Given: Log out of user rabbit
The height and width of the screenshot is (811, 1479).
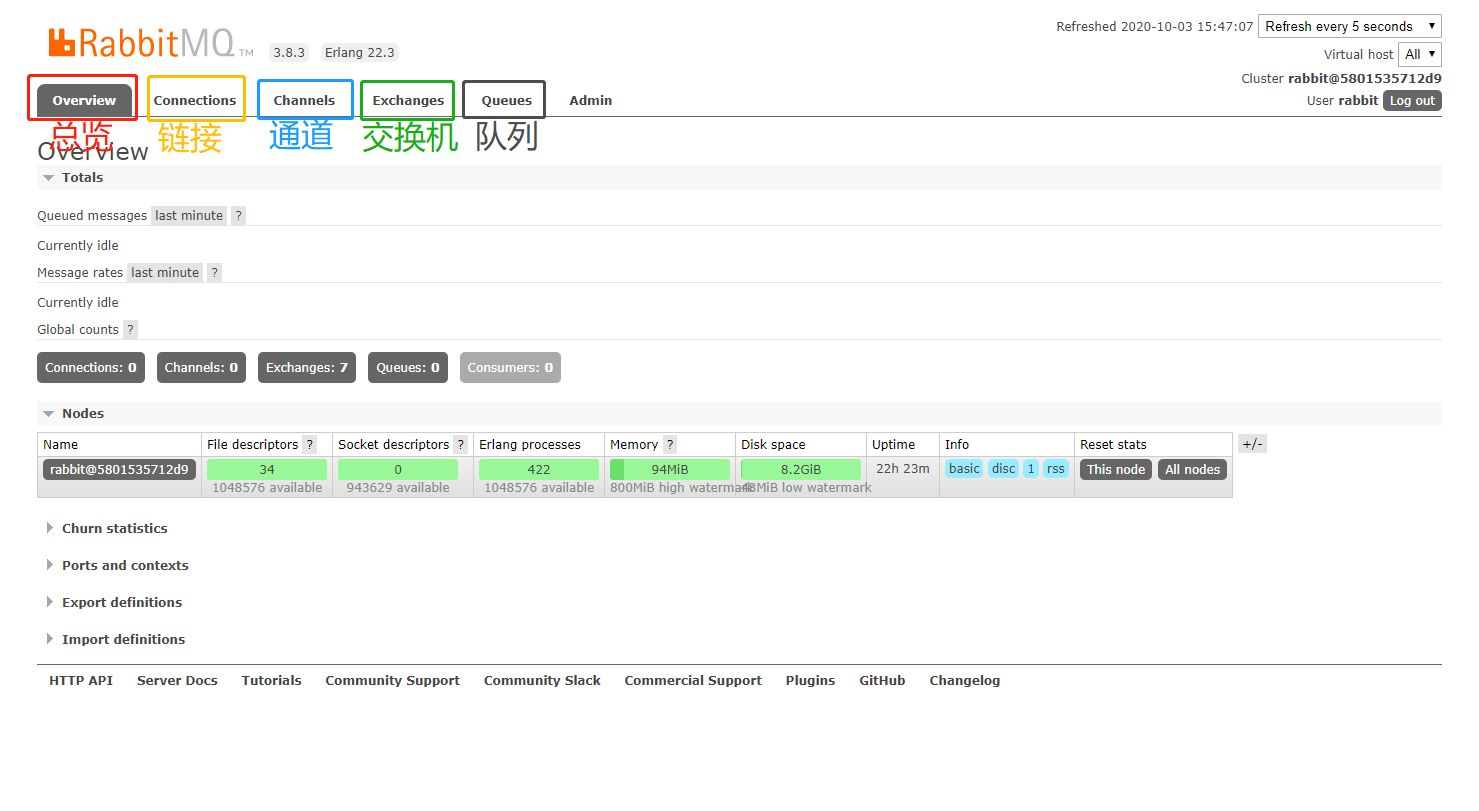Looking at the screenshot, I should click(1412, 101).
